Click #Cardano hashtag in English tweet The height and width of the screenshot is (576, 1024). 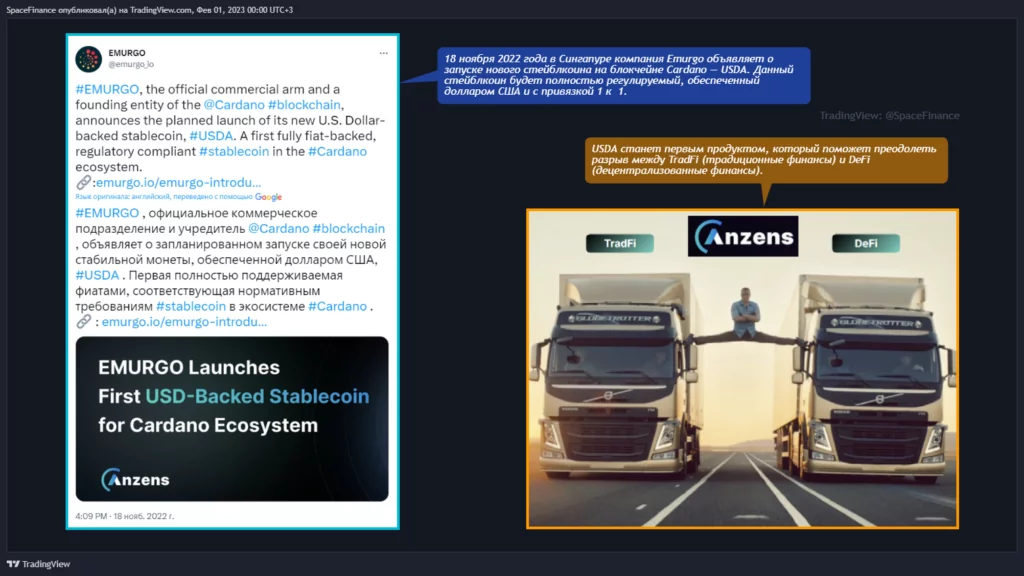coord(338,152)
